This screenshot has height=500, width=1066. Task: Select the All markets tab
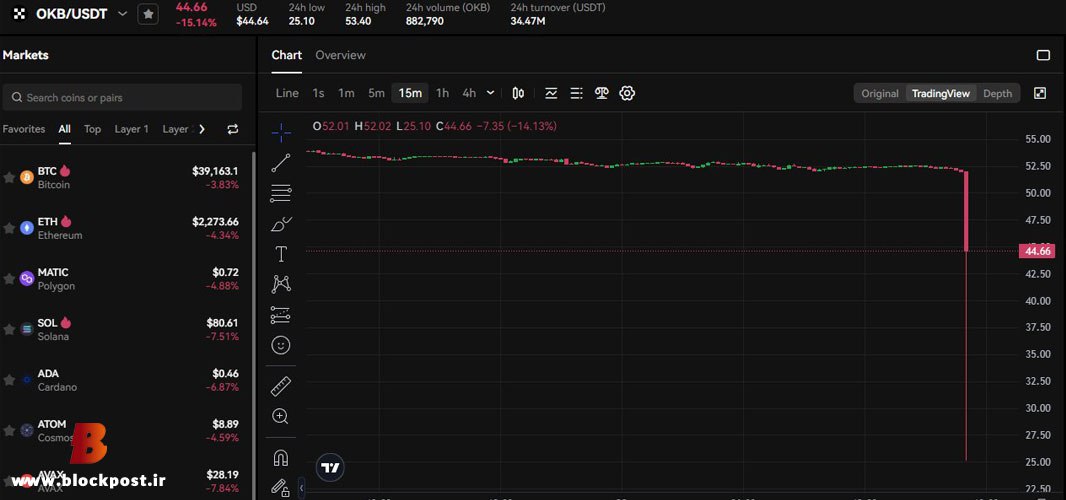(65, 129)
